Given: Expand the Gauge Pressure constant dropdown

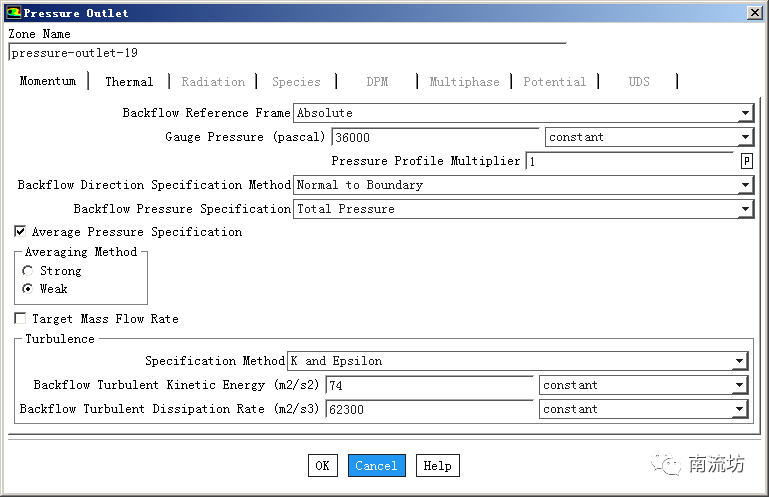Looking at the screenshot, I should [745, 138].
